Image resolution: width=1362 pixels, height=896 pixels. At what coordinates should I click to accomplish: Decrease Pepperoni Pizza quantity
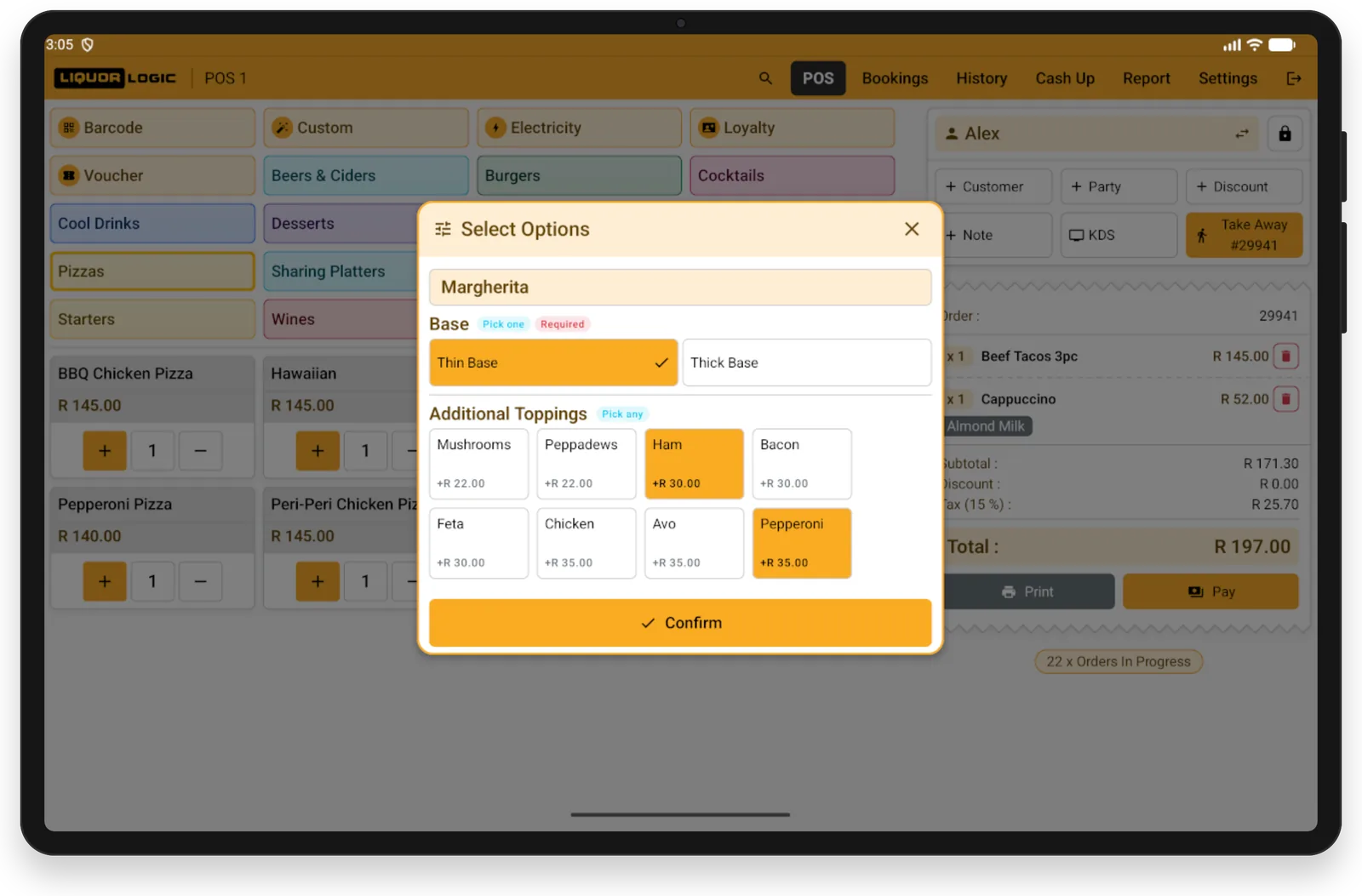coord(201,581)
